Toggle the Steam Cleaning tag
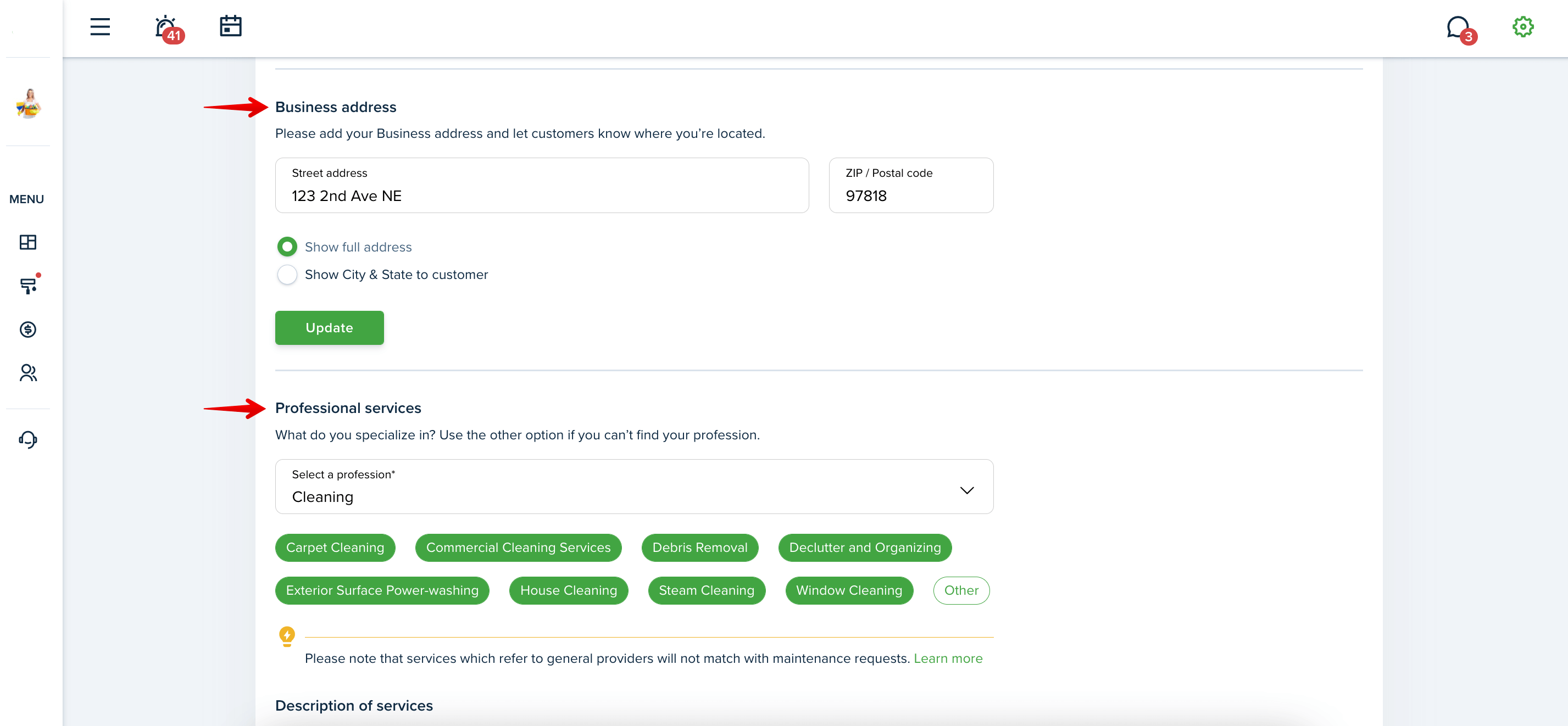The width and height of the screenshot is (1568, 726). pyautogui.click(x=706, y=590)
